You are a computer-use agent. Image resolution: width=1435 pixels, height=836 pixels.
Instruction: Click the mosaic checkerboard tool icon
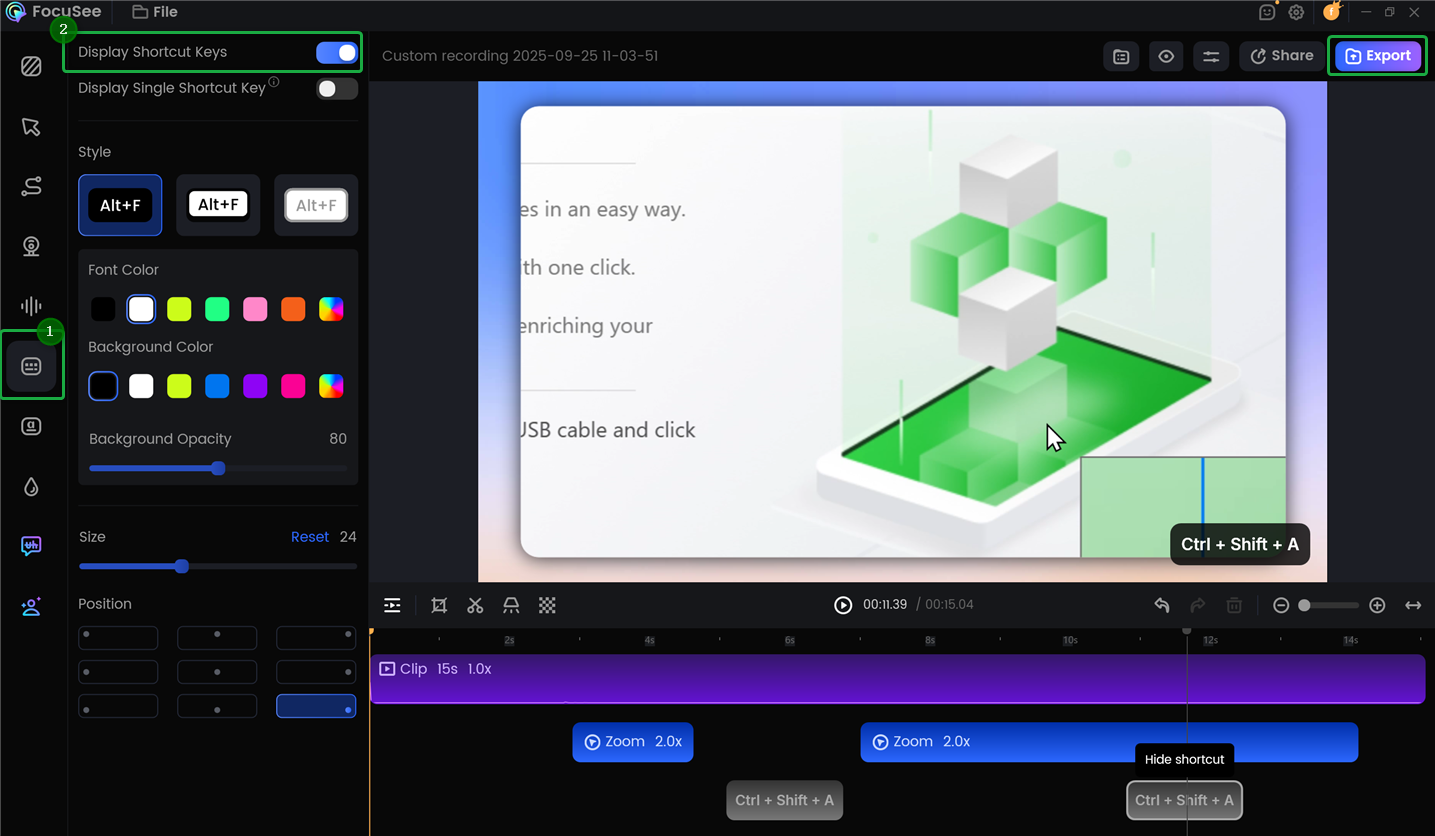coord(547,605)
